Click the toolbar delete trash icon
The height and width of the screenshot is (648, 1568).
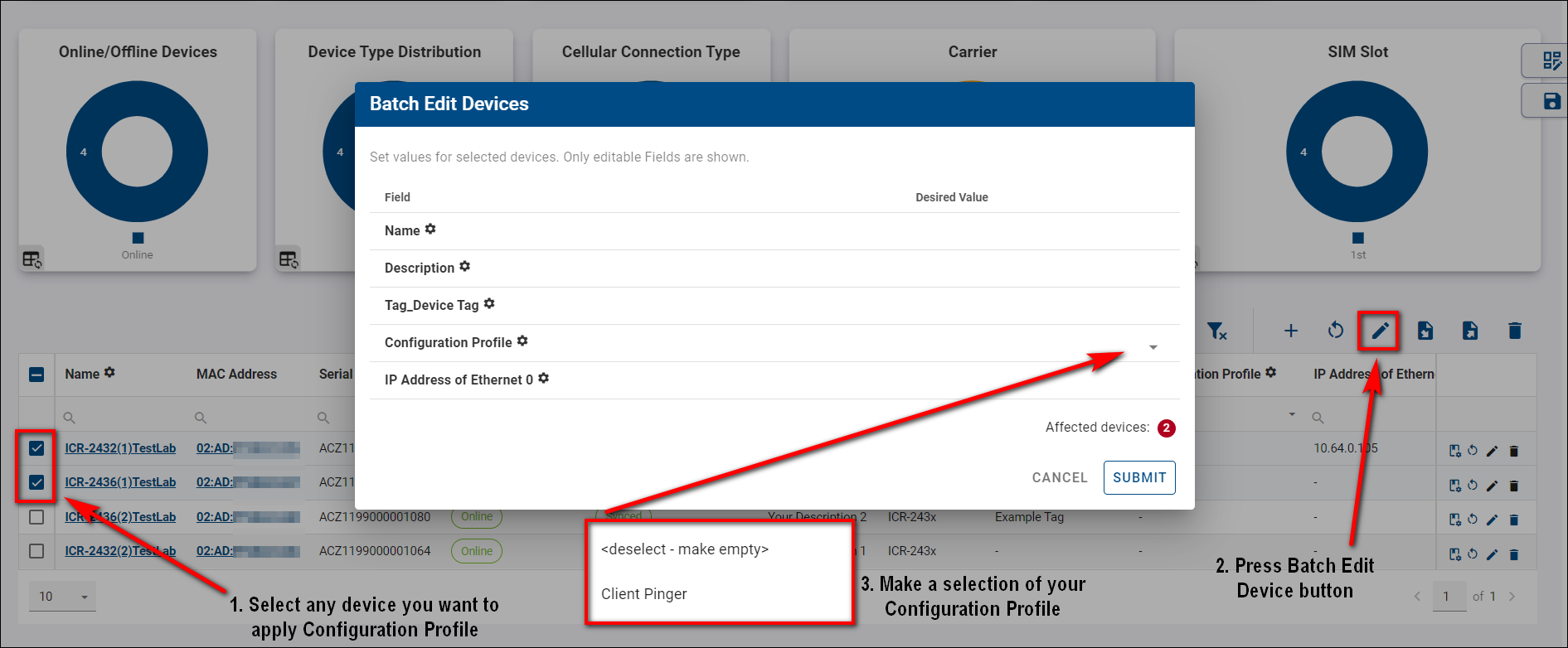tap(1515, 331)
